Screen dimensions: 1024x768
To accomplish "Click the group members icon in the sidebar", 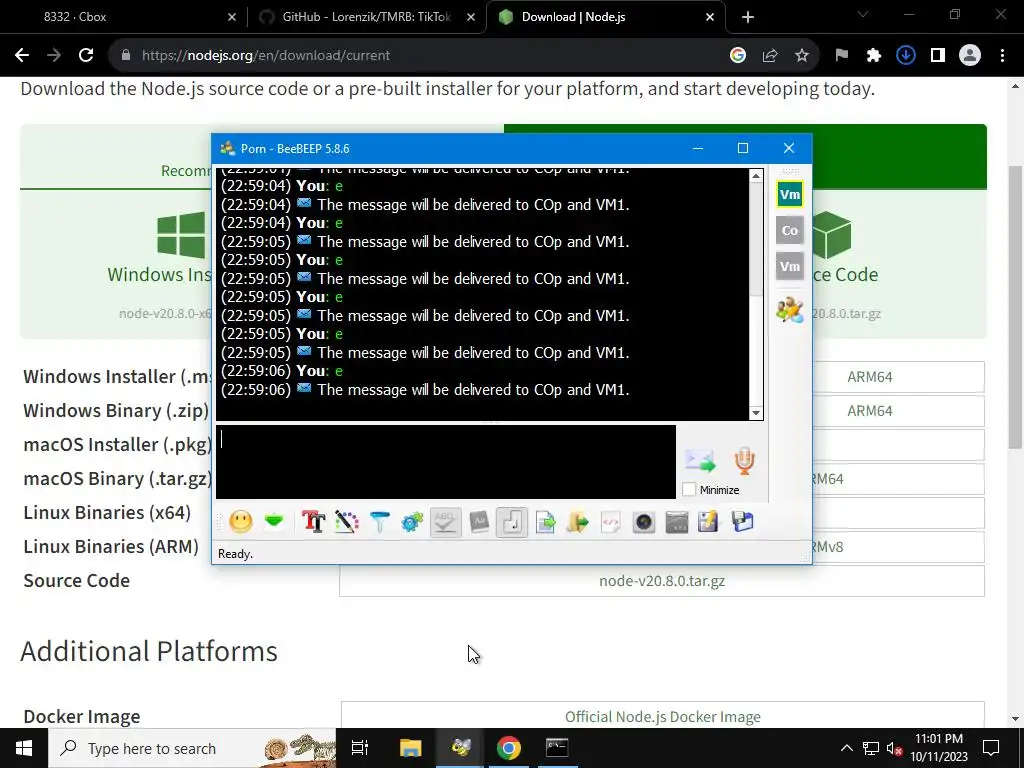I will [x=790, y=310].
